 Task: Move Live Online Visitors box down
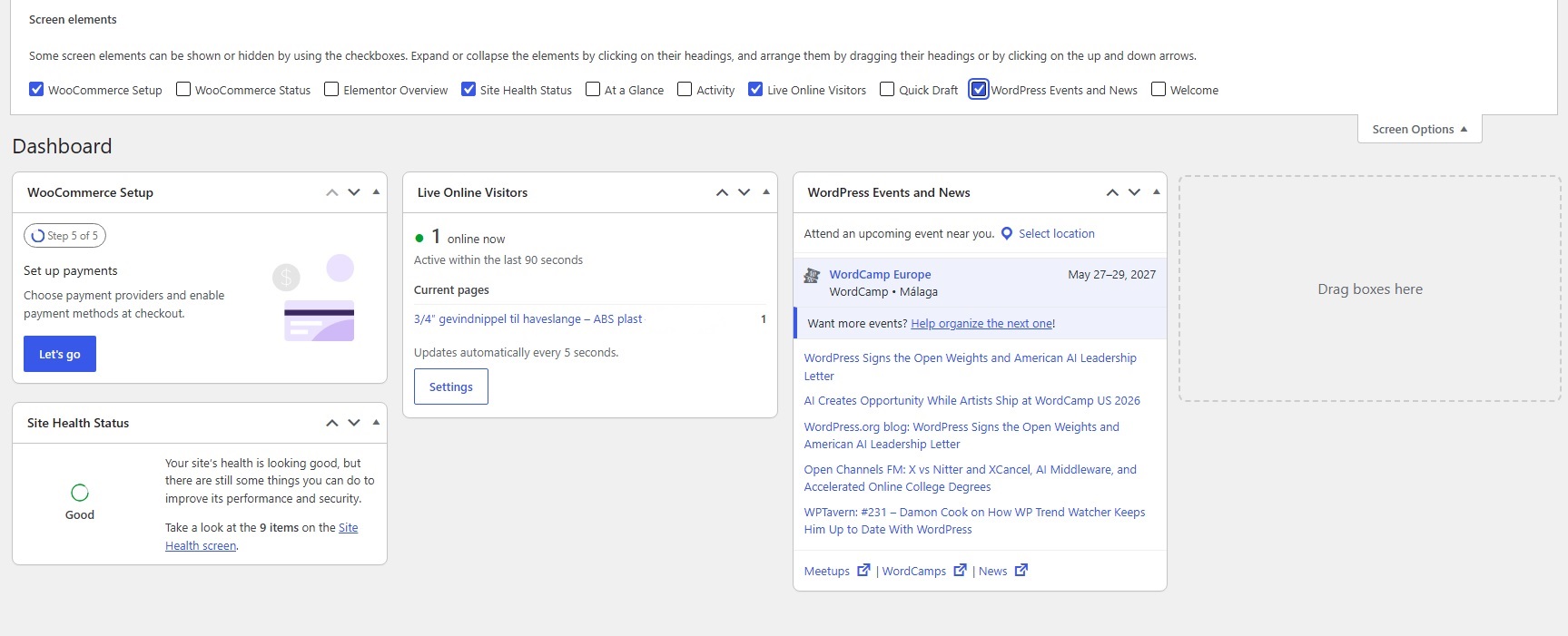coord(745,192)
